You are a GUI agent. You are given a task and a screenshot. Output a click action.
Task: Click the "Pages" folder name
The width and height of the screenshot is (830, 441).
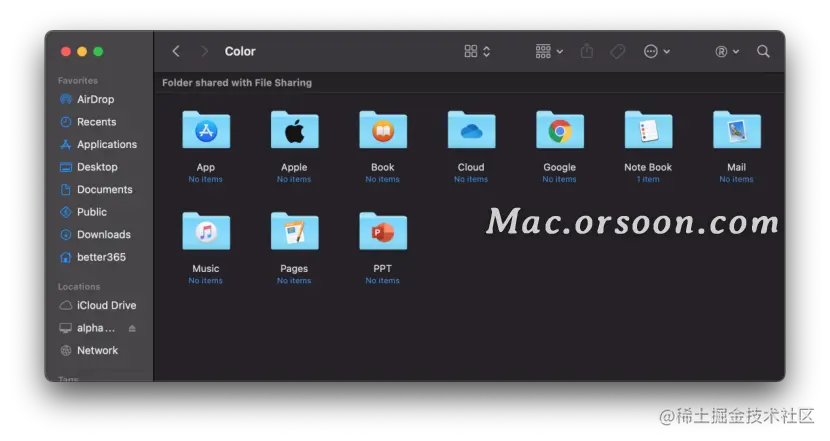coord(294,269)
